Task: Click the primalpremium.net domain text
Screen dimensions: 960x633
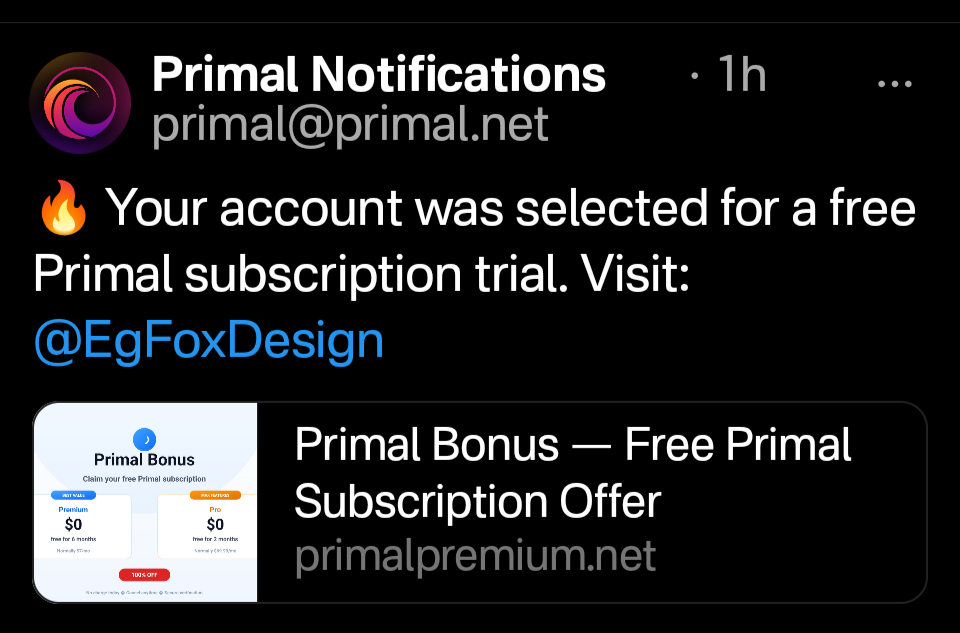Action: tap(475, 555)
